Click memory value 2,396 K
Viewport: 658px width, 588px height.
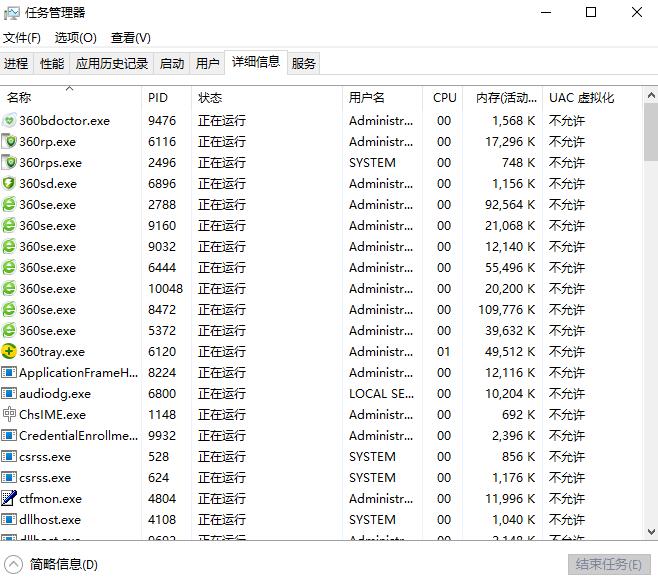(x=514, y=436)
